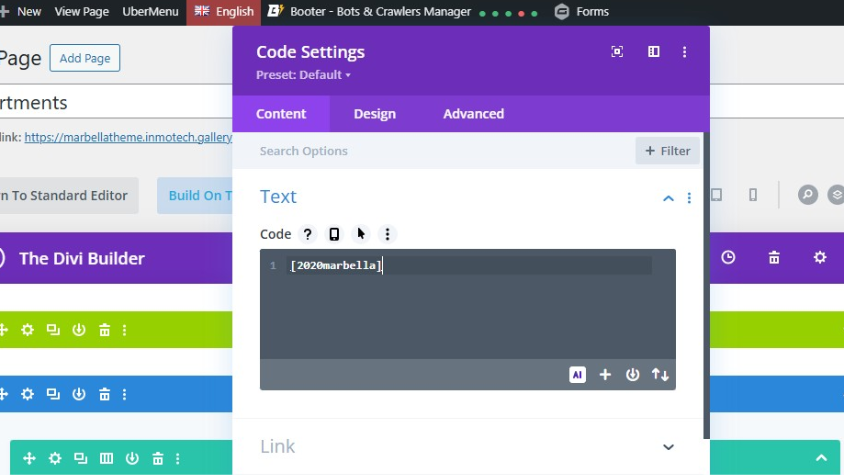Click the sort arrows icon in code editor
The width and height of the screenshot is (844, 475).
coord(660,375)
